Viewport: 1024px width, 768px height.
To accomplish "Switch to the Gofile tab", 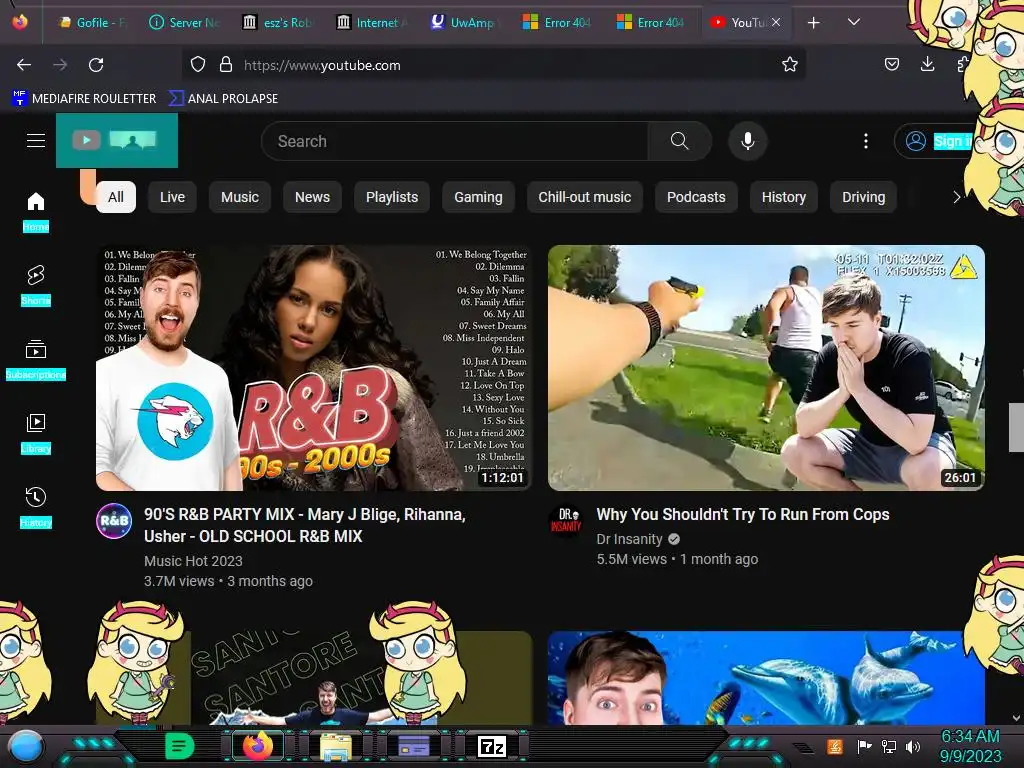I will tap(93, 23).
